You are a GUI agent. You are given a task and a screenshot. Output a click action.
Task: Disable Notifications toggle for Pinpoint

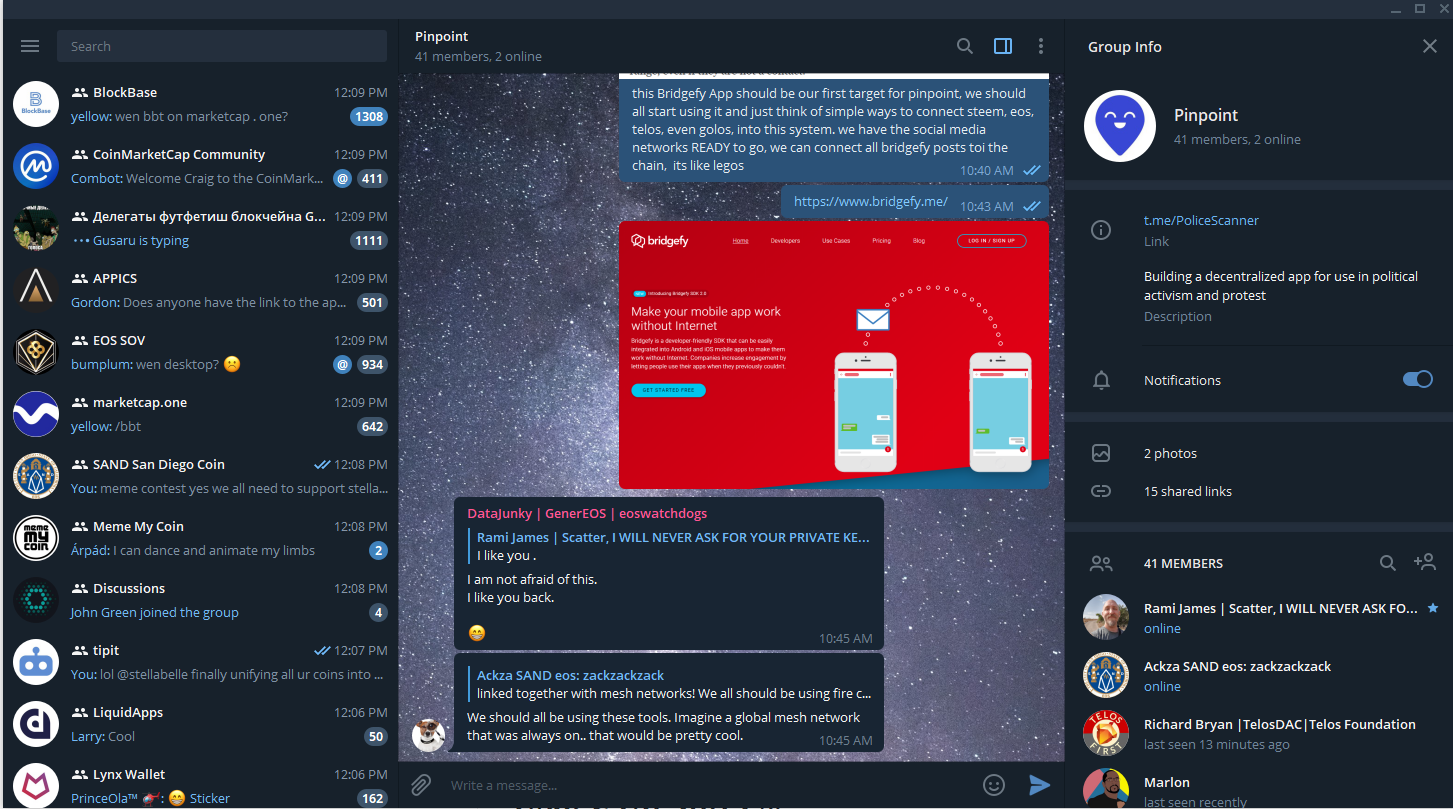point(1418,379)
